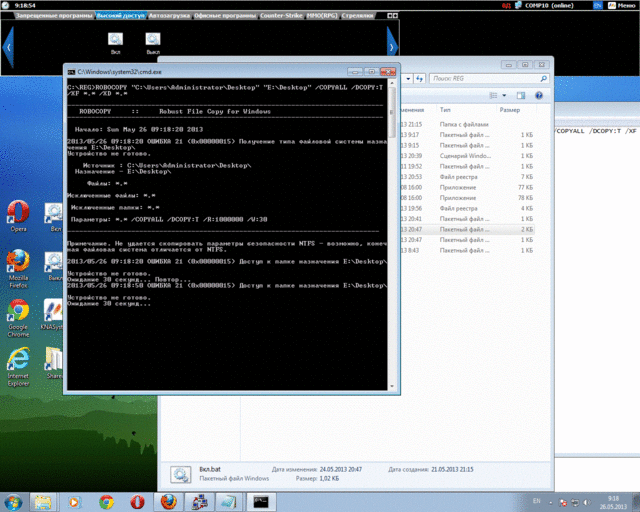Click COMP10 (online) status in top bar
The image size is (640, 512).
549,5
